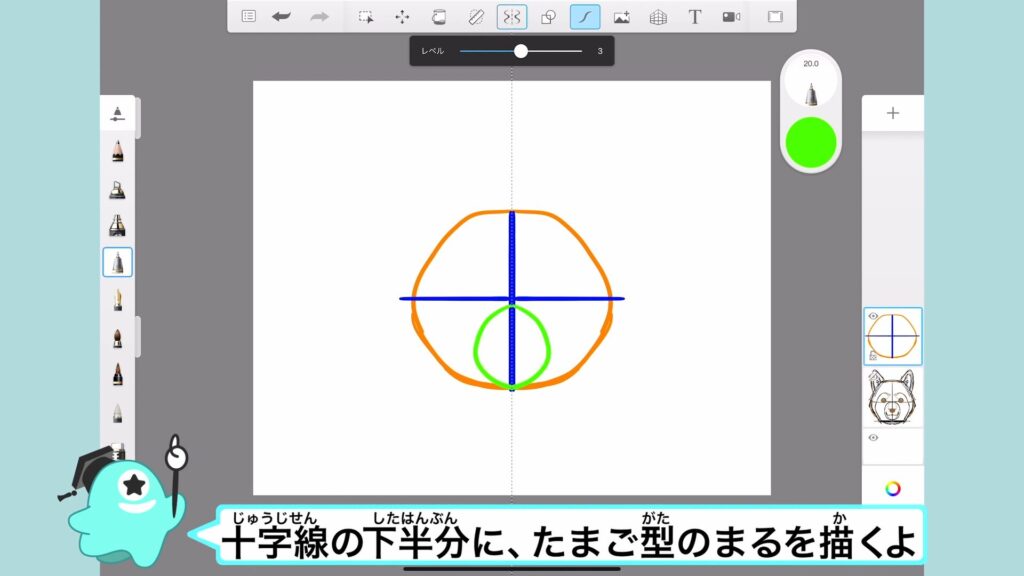Hide the top orange circle layer
The width and height of the screenshot is (1024, 576).
pos(873,317)
